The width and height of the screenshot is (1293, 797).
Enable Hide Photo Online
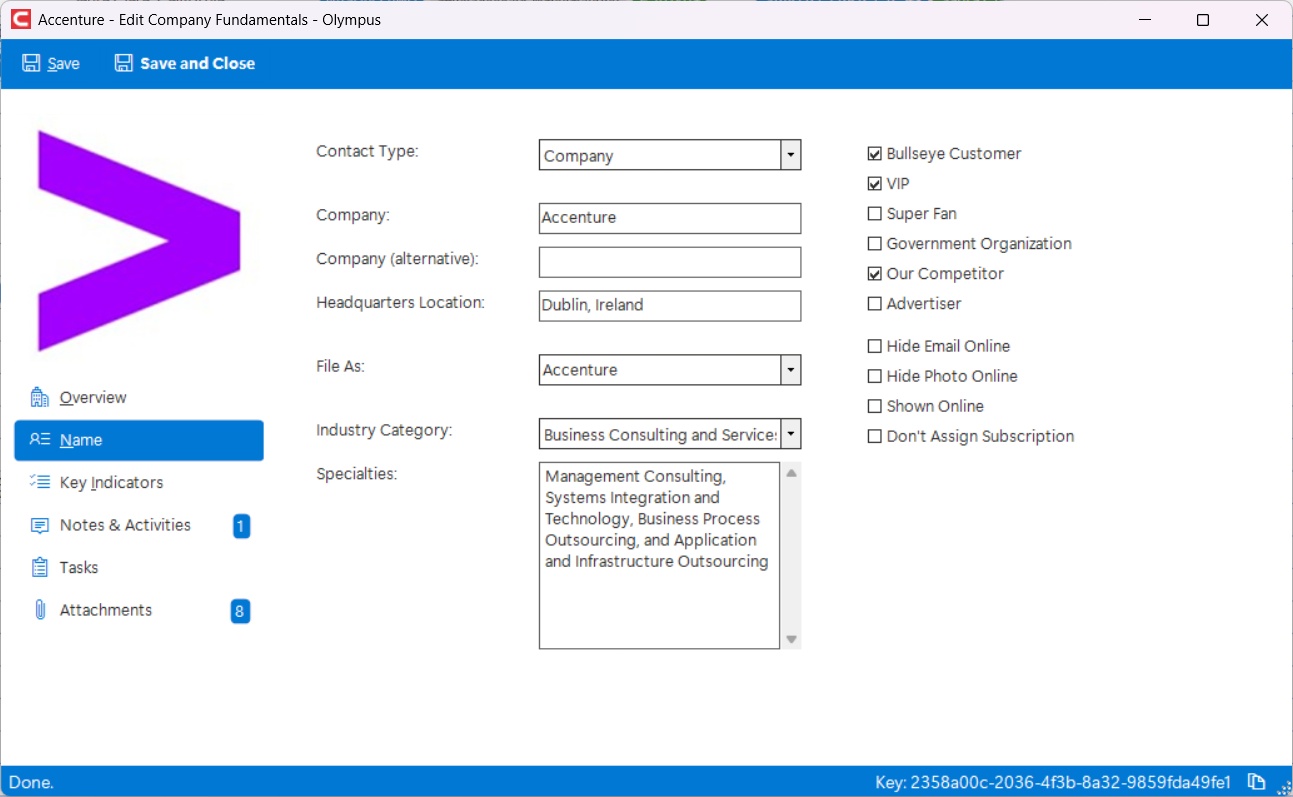pos(875,376)
